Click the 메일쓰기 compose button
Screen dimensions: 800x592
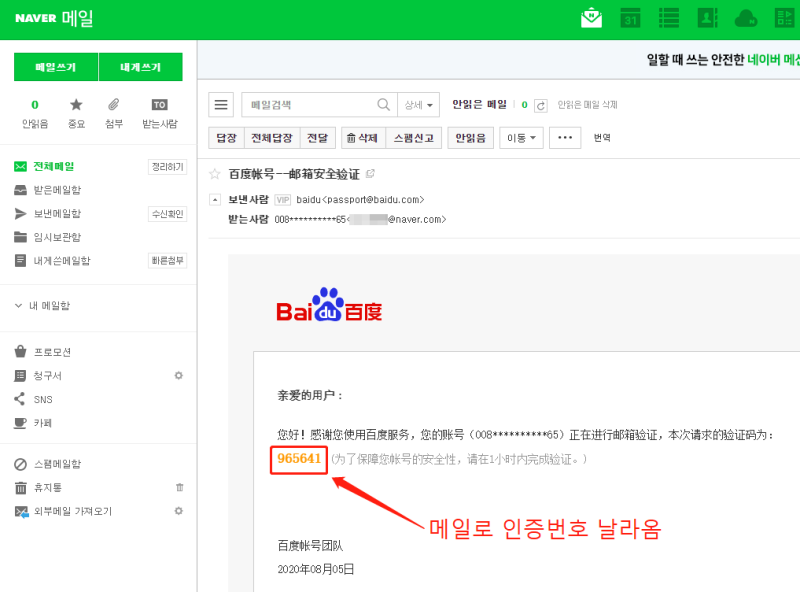[x=56, y=67]
